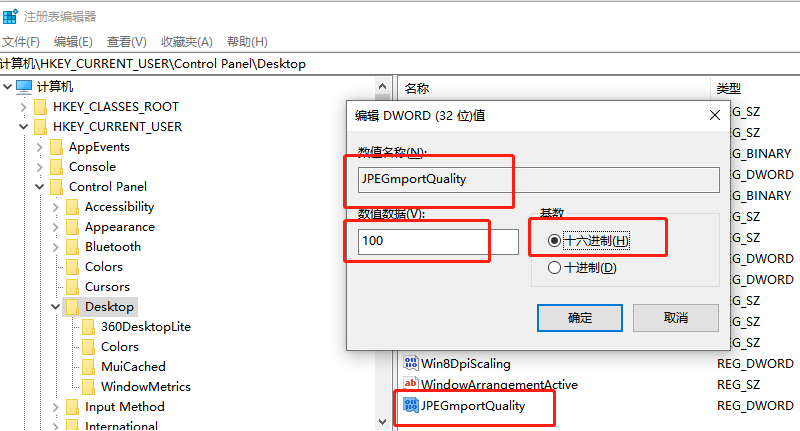The width and height of the screenshot is (800, 431).
Task: Select Control Panel folder icon
Action: [57, 187]
